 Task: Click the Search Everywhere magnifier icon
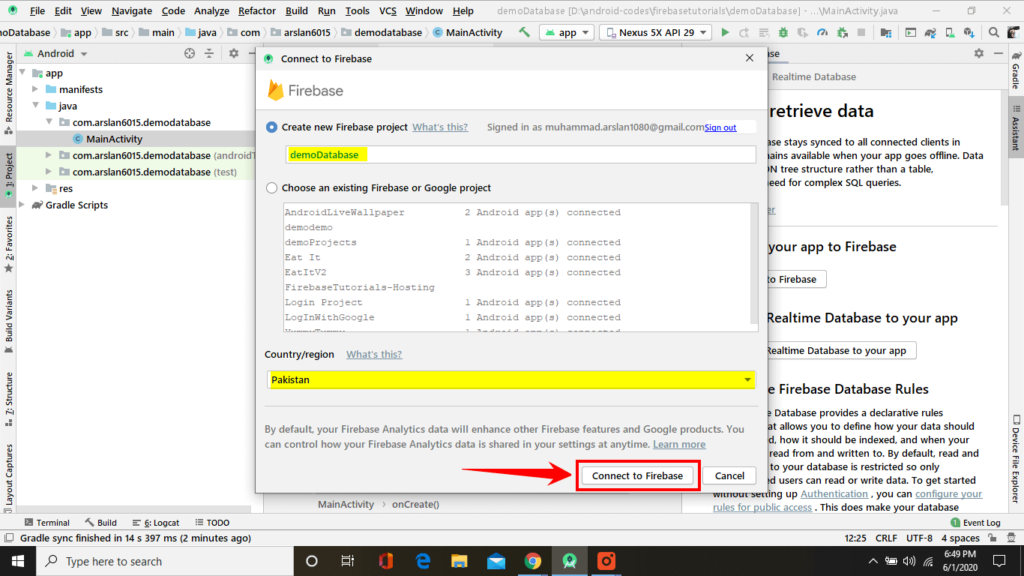tap(992, 31)
